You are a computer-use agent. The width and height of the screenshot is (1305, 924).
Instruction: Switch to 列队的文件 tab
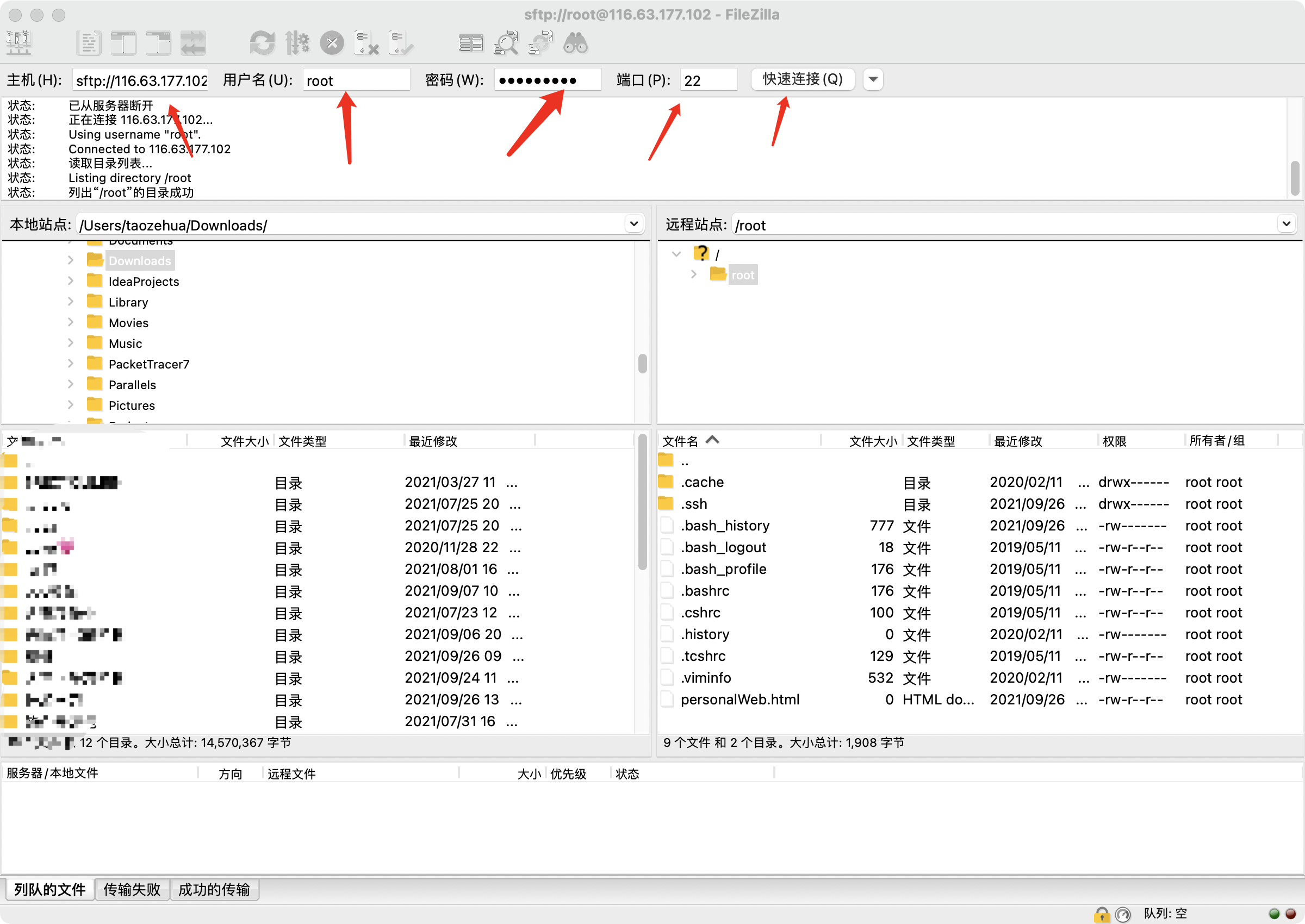(x=49, y=889)
